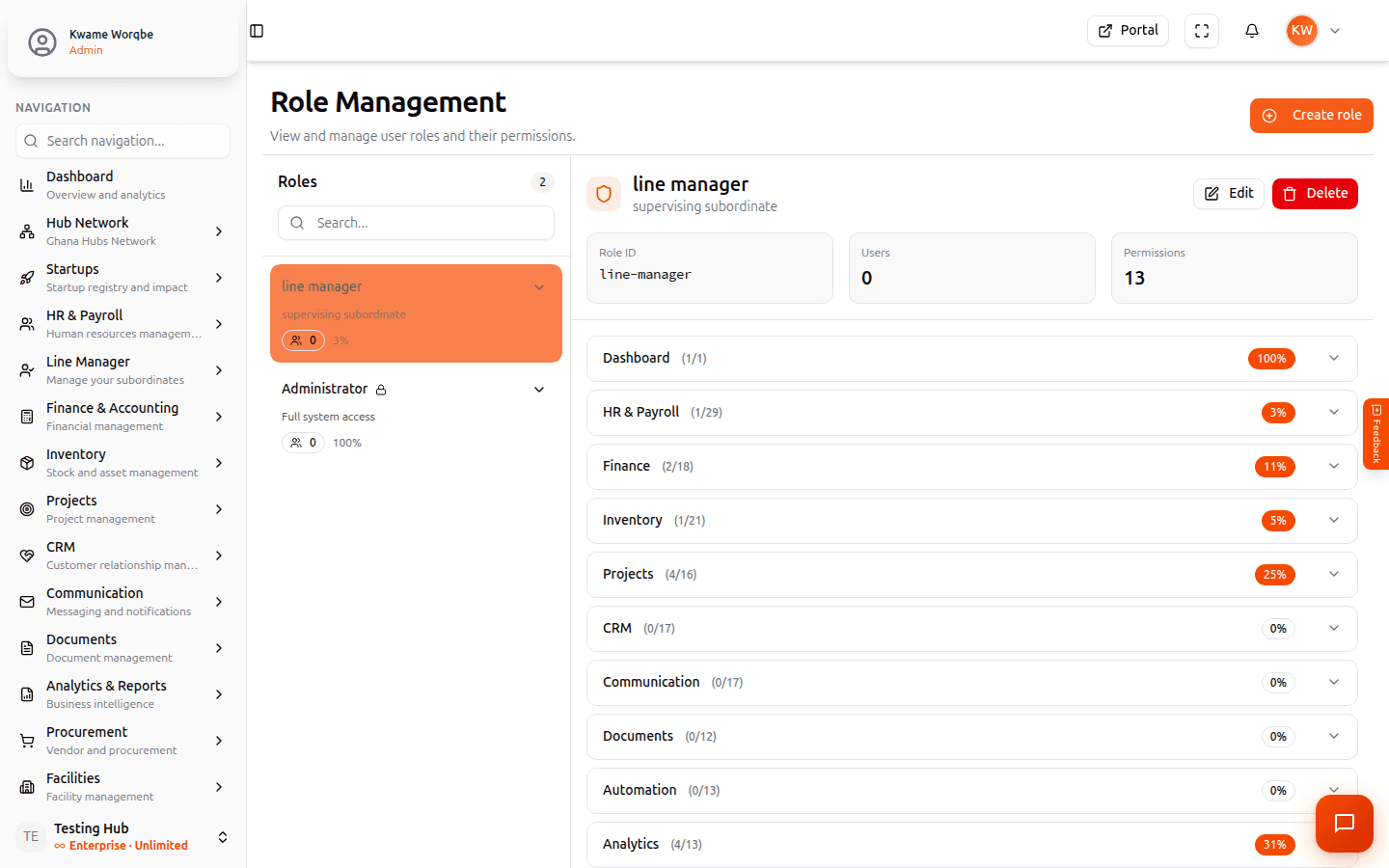Select the line manager role card

[x=416, y=313]
